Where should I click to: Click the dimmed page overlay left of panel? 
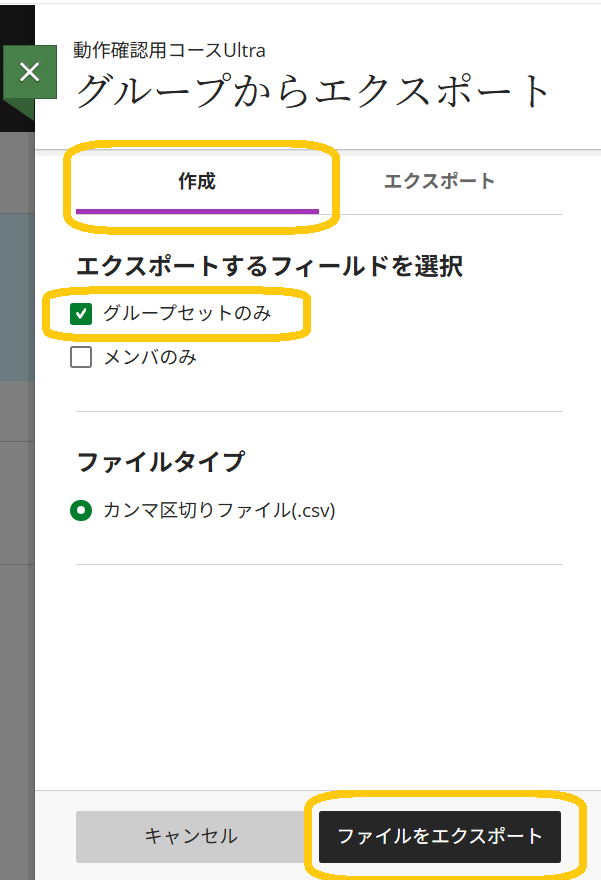(17, 505)
